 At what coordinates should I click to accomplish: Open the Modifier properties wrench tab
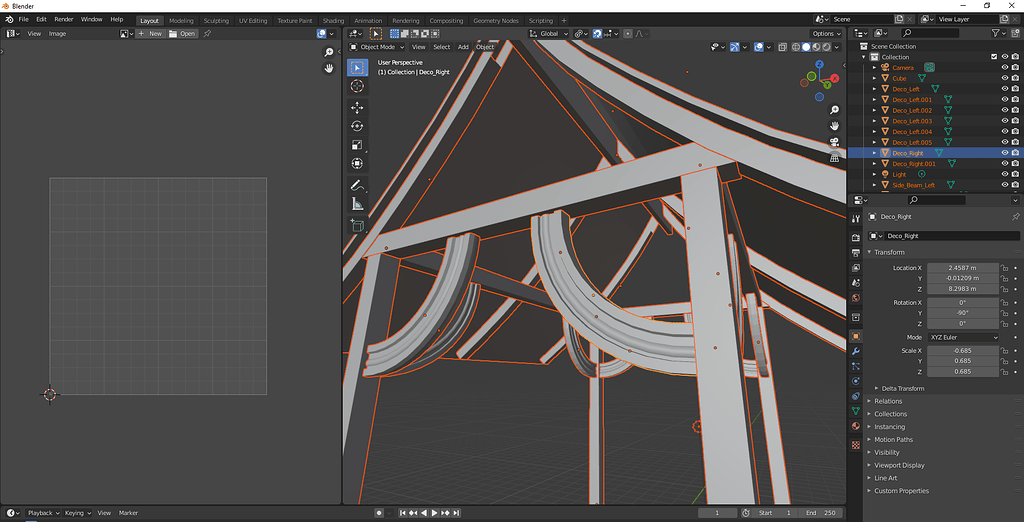coord(856,351)
